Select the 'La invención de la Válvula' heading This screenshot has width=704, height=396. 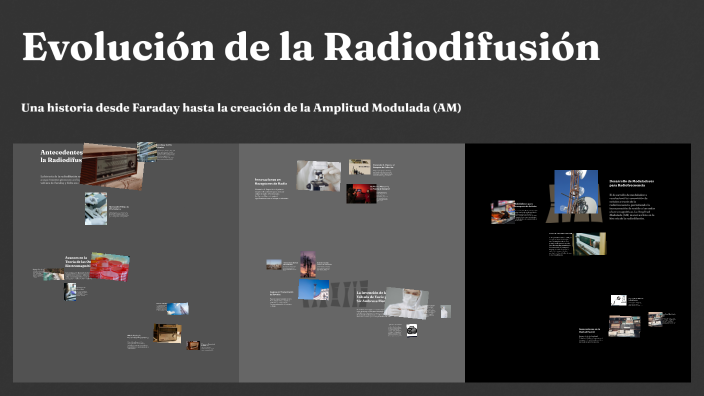371,297
